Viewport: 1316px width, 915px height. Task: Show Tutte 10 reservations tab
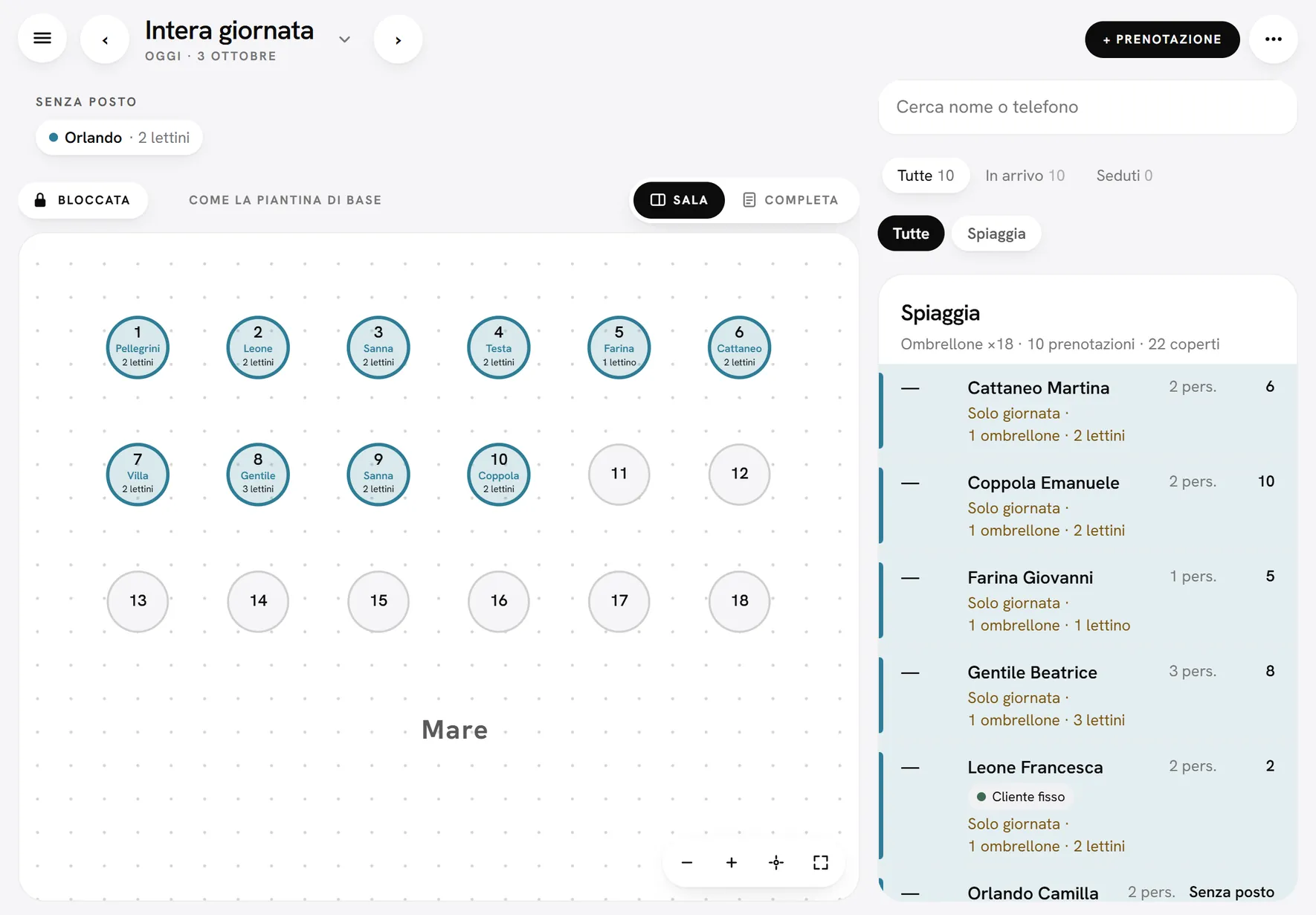click(x=926, y=176)
